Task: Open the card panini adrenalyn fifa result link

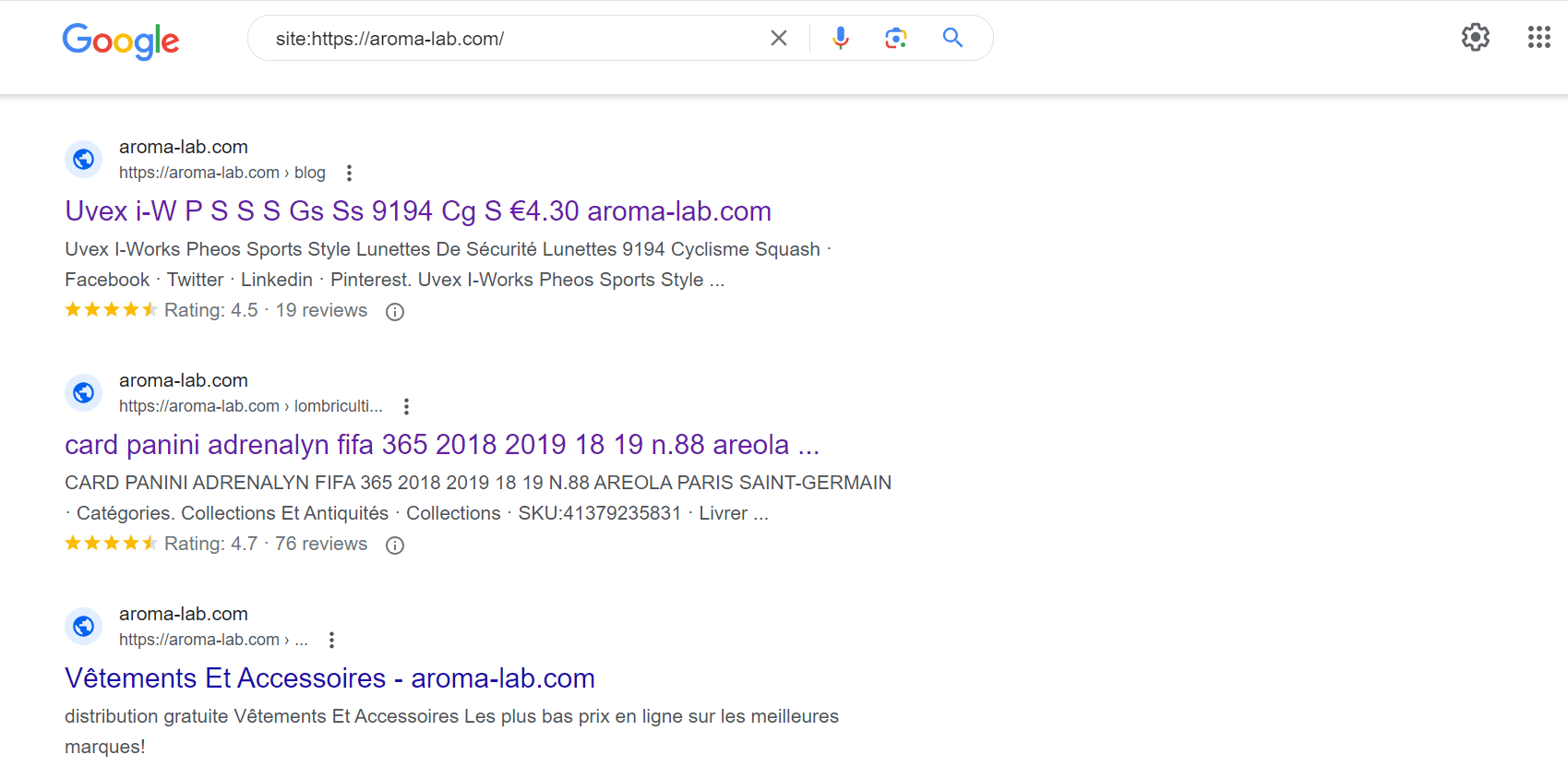Action: [x=442, y=445]
